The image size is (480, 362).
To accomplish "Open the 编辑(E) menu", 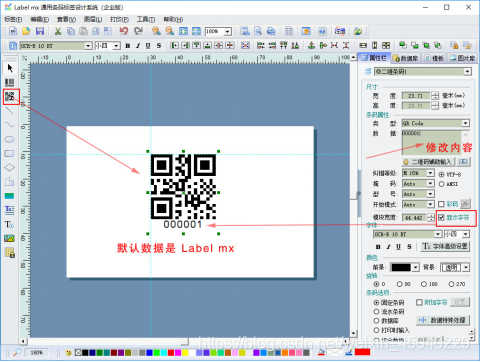I will pos(40,19).
